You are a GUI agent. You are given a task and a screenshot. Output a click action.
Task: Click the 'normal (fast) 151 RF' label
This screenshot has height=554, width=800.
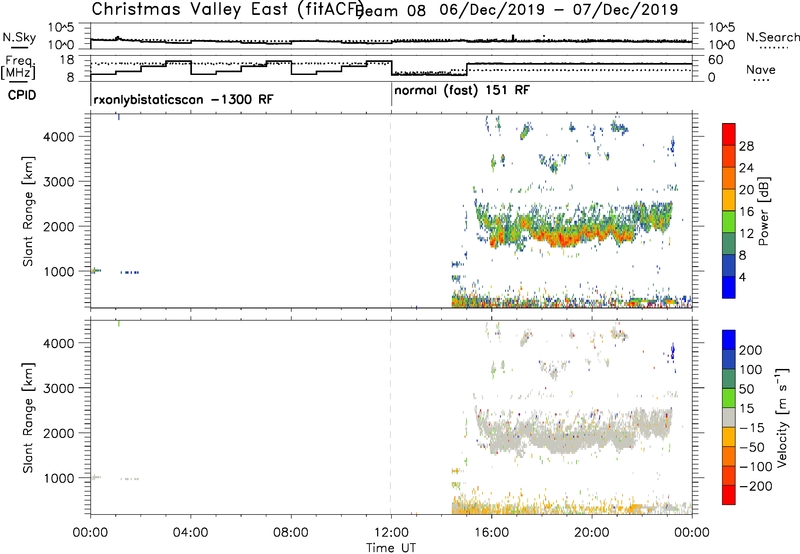pos(462,91)
